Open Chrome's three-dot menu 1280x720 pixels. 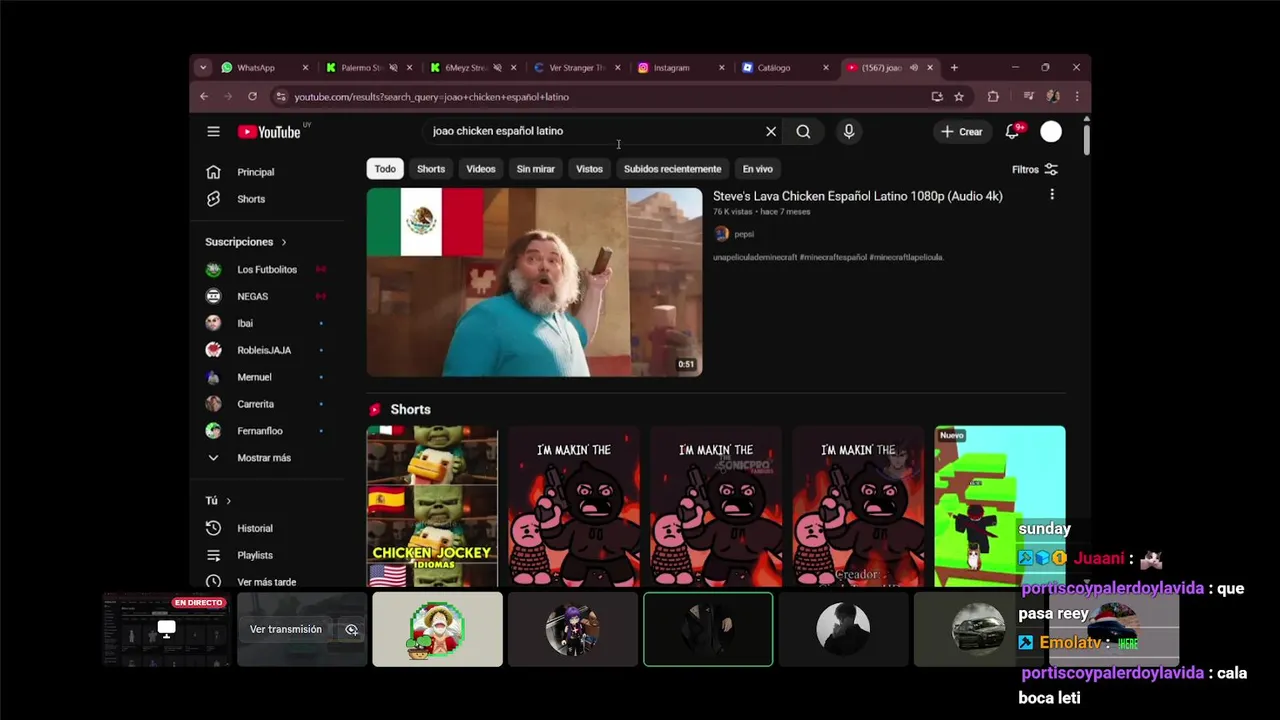click(x=1077, y=96)
